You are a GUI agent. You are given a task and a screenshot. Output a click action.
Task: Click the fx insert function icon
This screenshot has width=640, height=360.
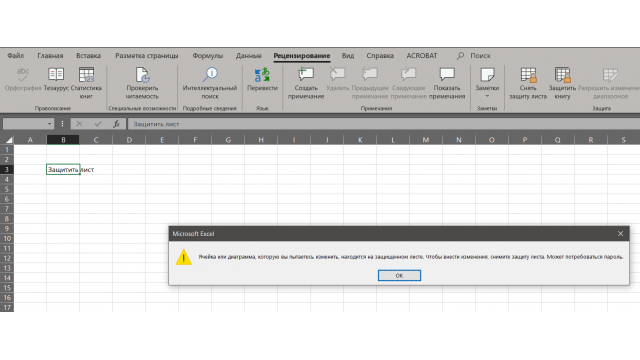(116, 124)
